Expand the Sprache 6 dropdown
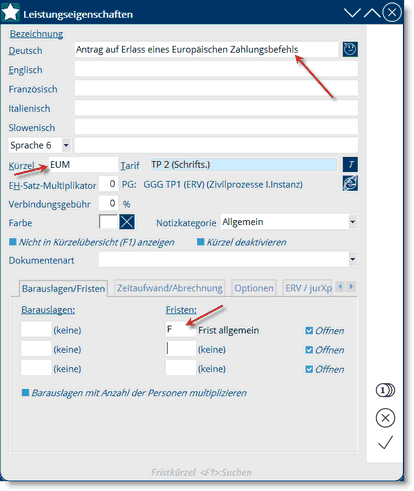The image size is (414, 491). pyautogui.click(x=66, y=145)
